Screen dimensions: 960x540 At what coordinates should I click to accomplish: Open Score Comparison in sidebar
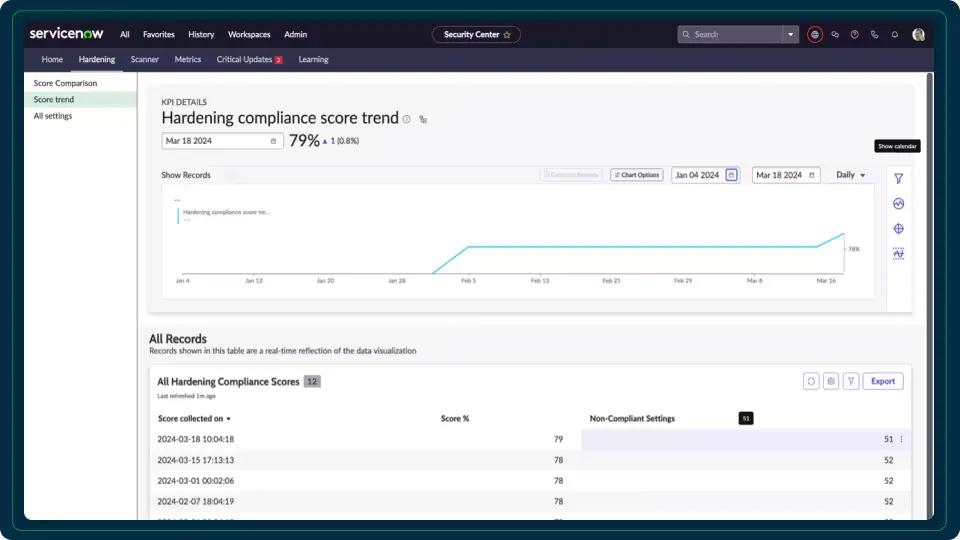[x=80, y=83]
